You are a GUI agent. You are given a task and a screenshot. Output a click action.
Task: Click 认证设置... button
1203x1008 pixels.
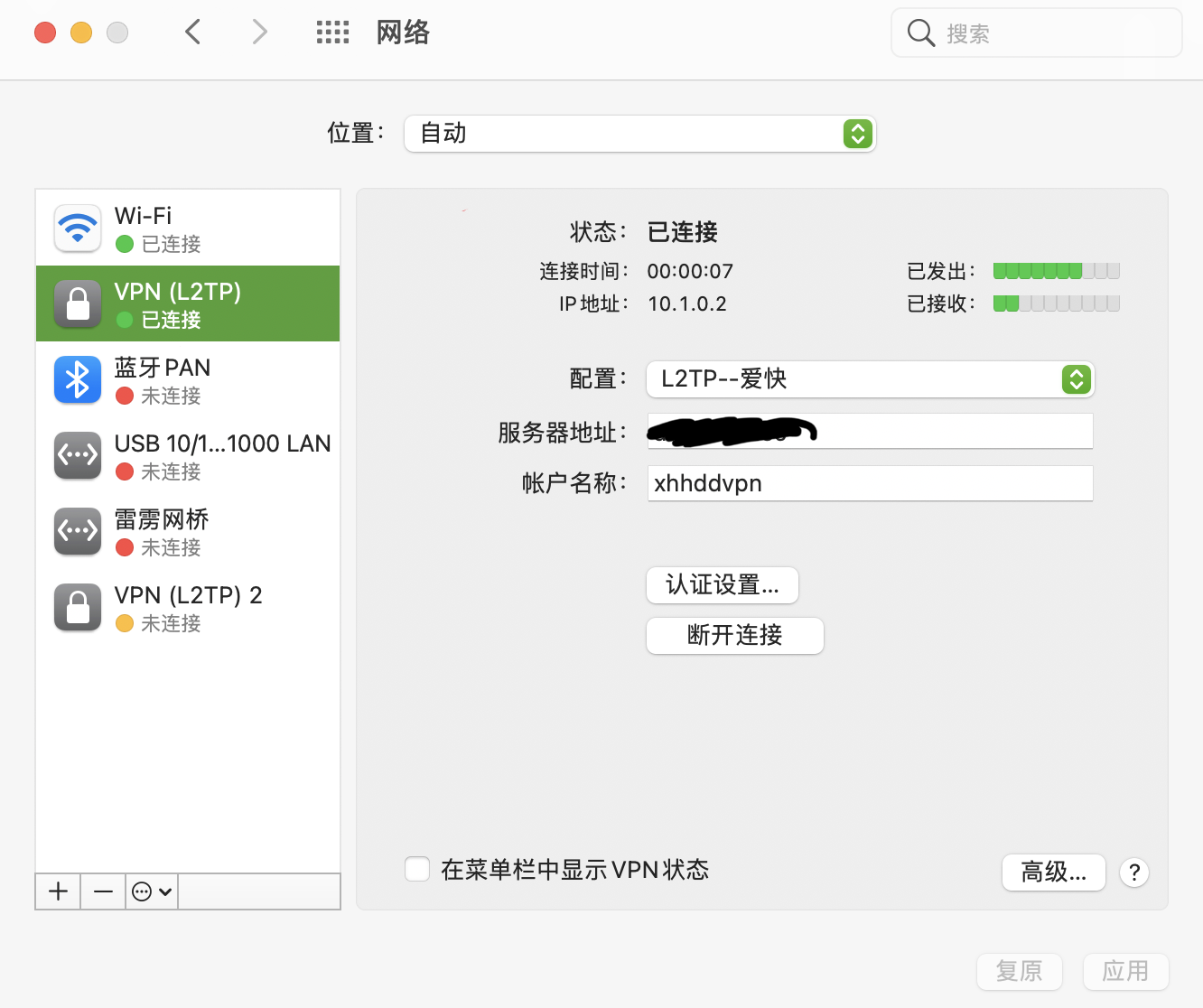click(723, 585)
